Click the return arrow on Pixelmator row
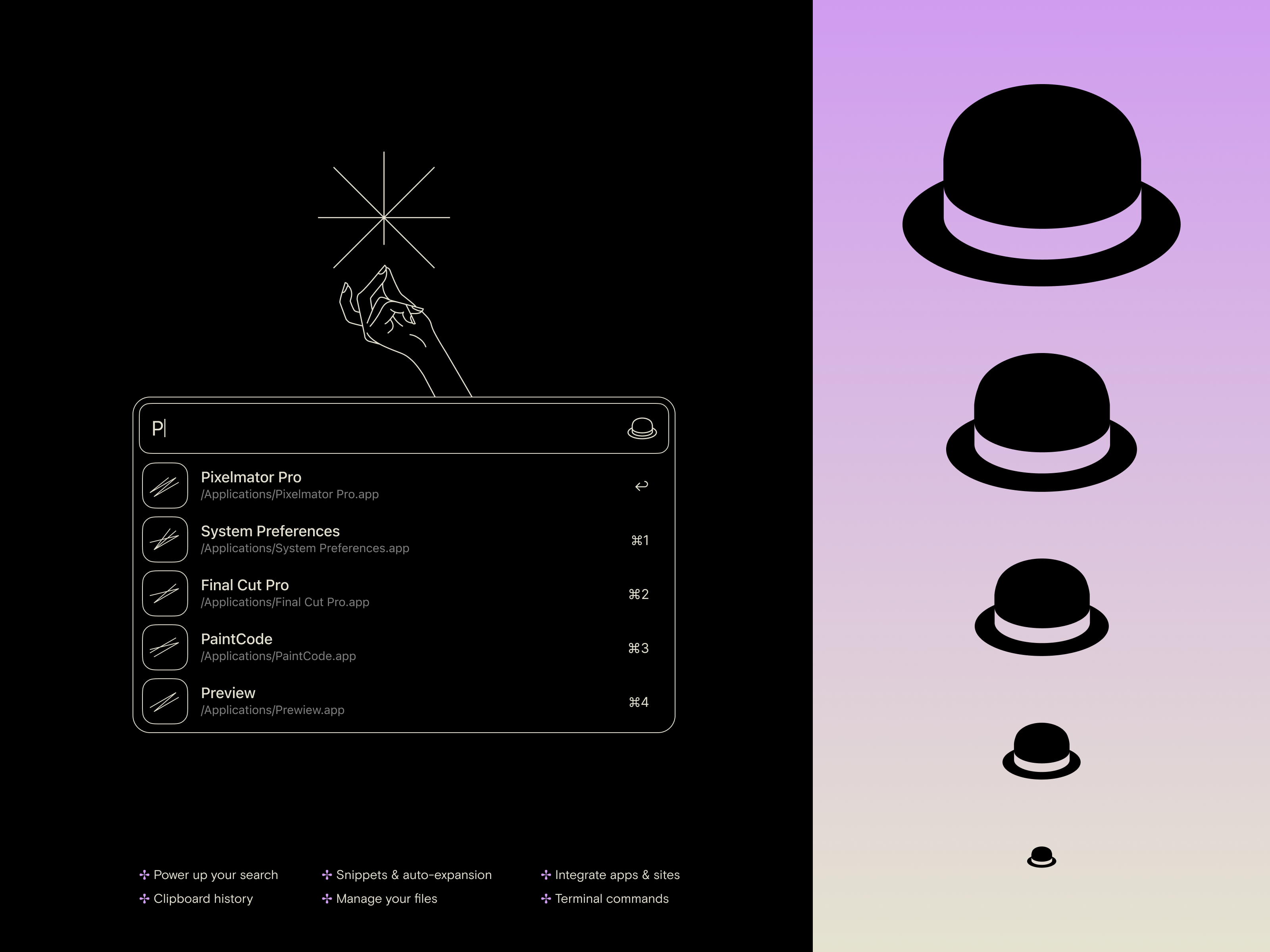This screenshot has height=952, width=1270. (641, 486)
